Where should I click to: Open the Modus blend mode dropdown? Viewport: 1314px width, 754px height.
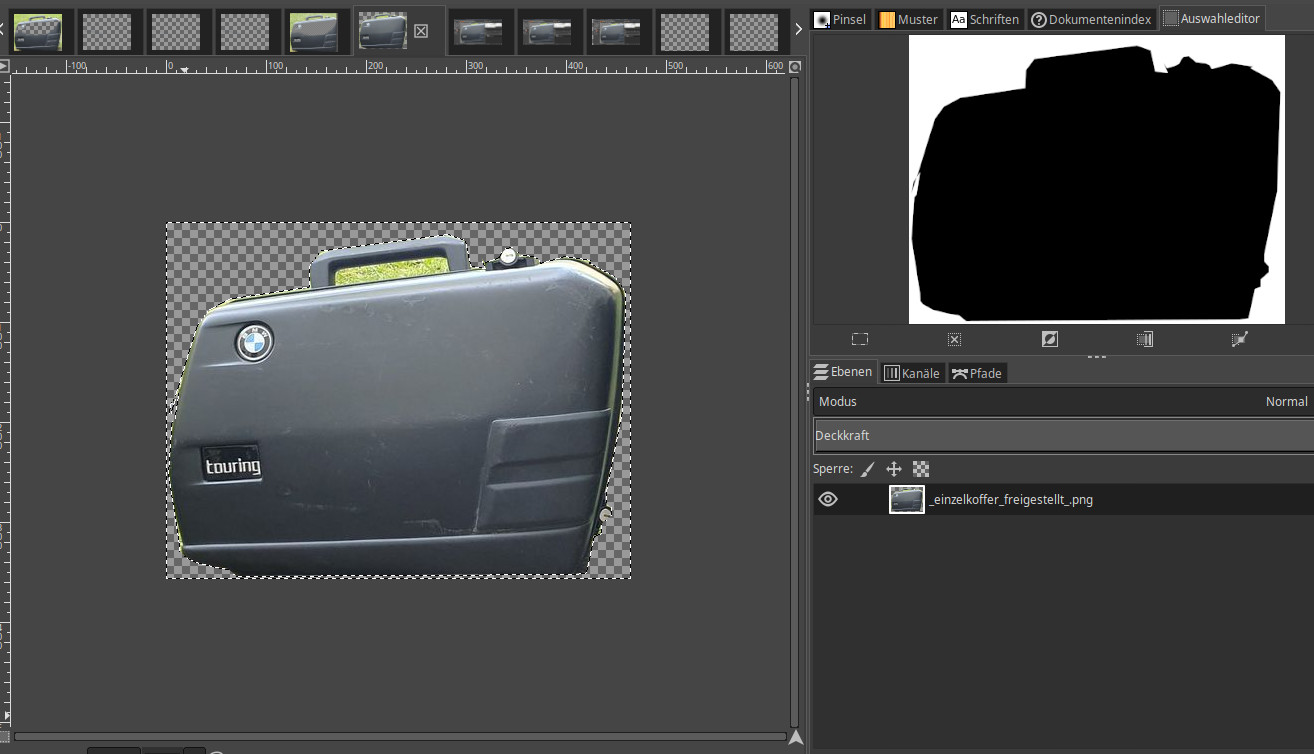pos(1062,401)
